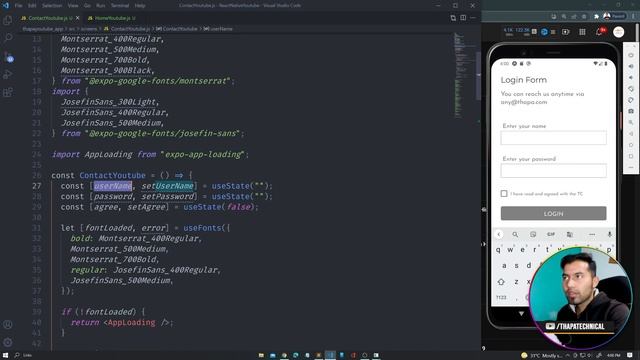Open the Run menu
640x360 pixels.
tap(100, 6)
